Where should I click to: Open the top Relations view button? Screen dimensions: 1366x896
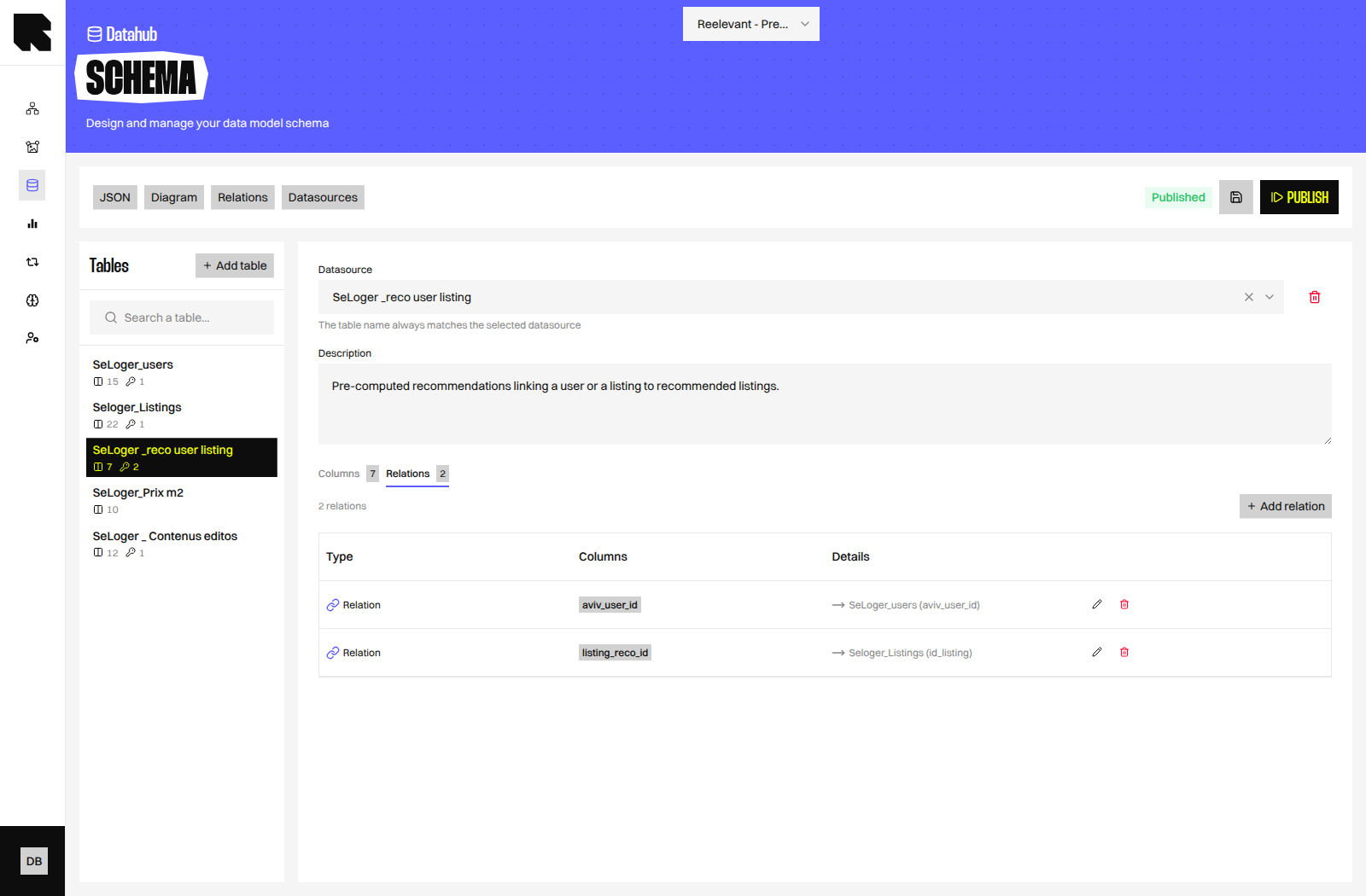click(242, 197)
